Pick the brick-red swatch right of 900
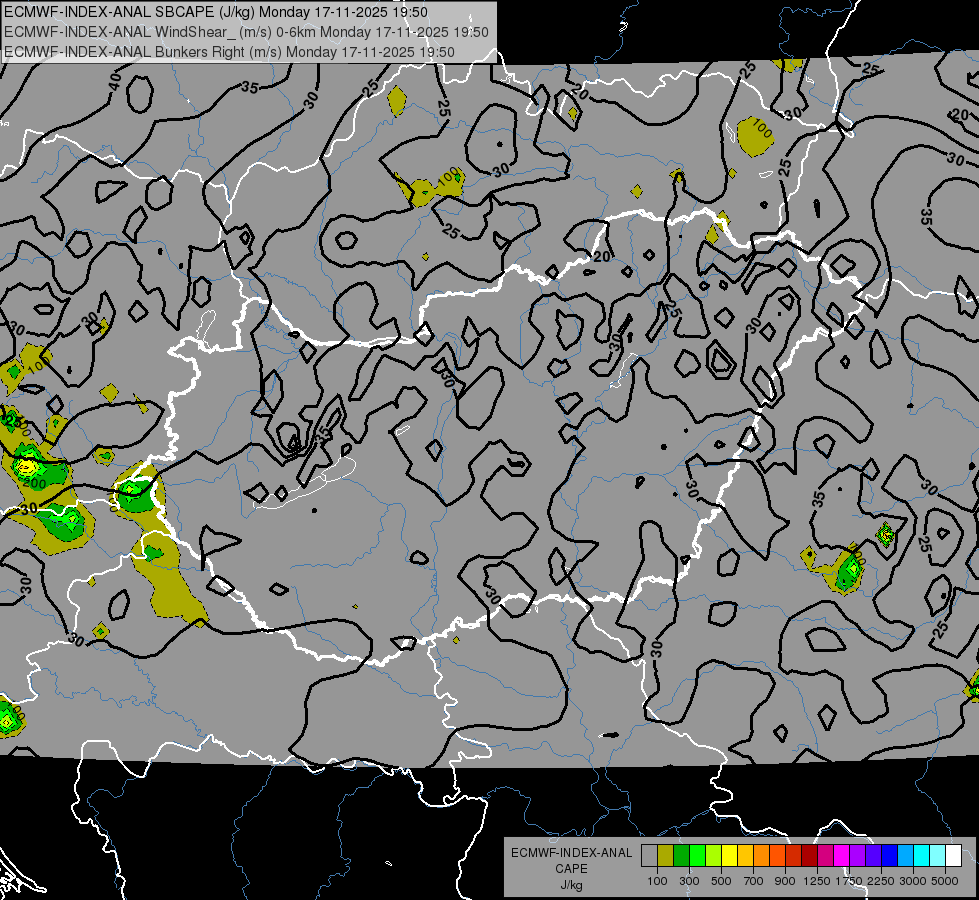Viewport: 979px width, 900px height. point(794,856)
